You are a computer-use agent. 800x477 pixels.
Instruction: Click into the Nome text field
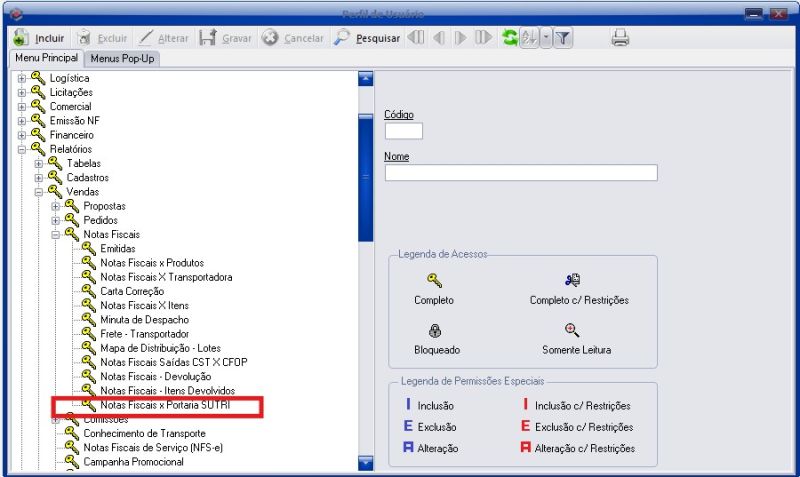tap(520, 173)
